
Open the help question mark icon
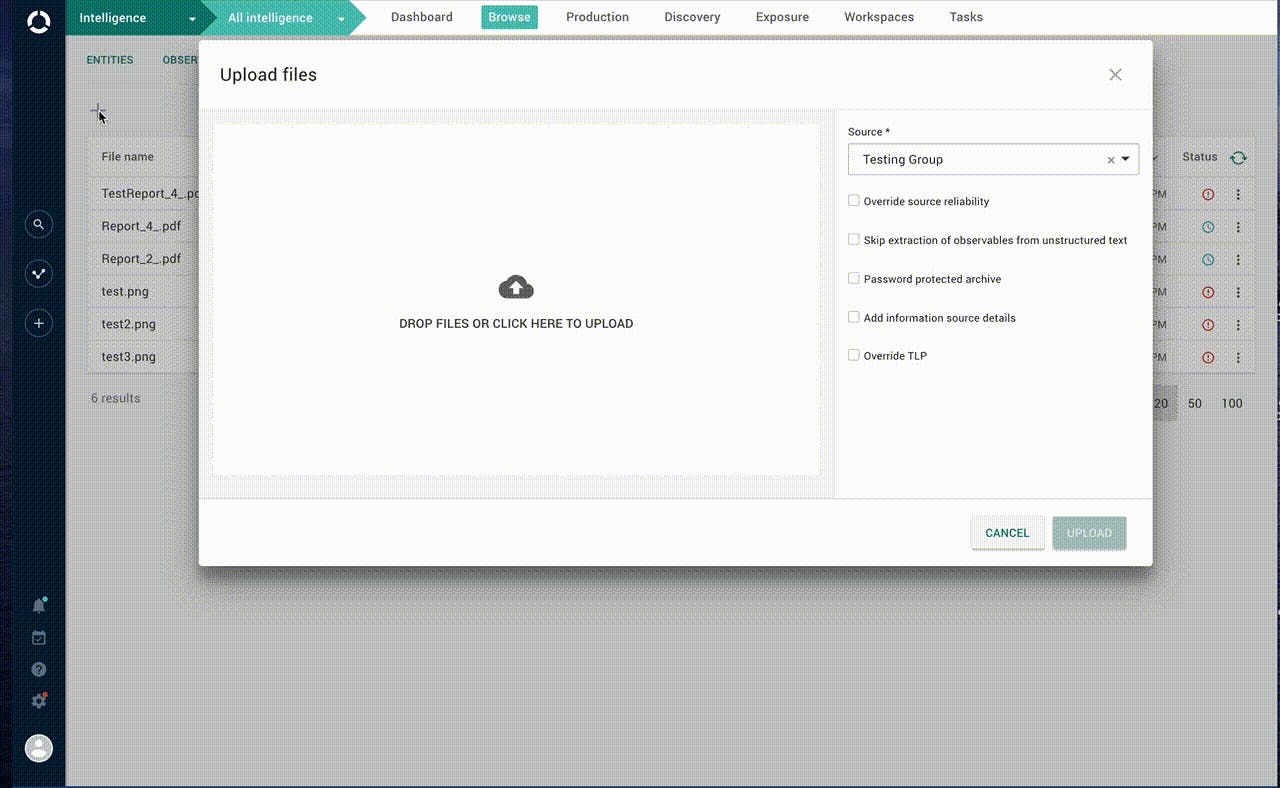[39, 669]
